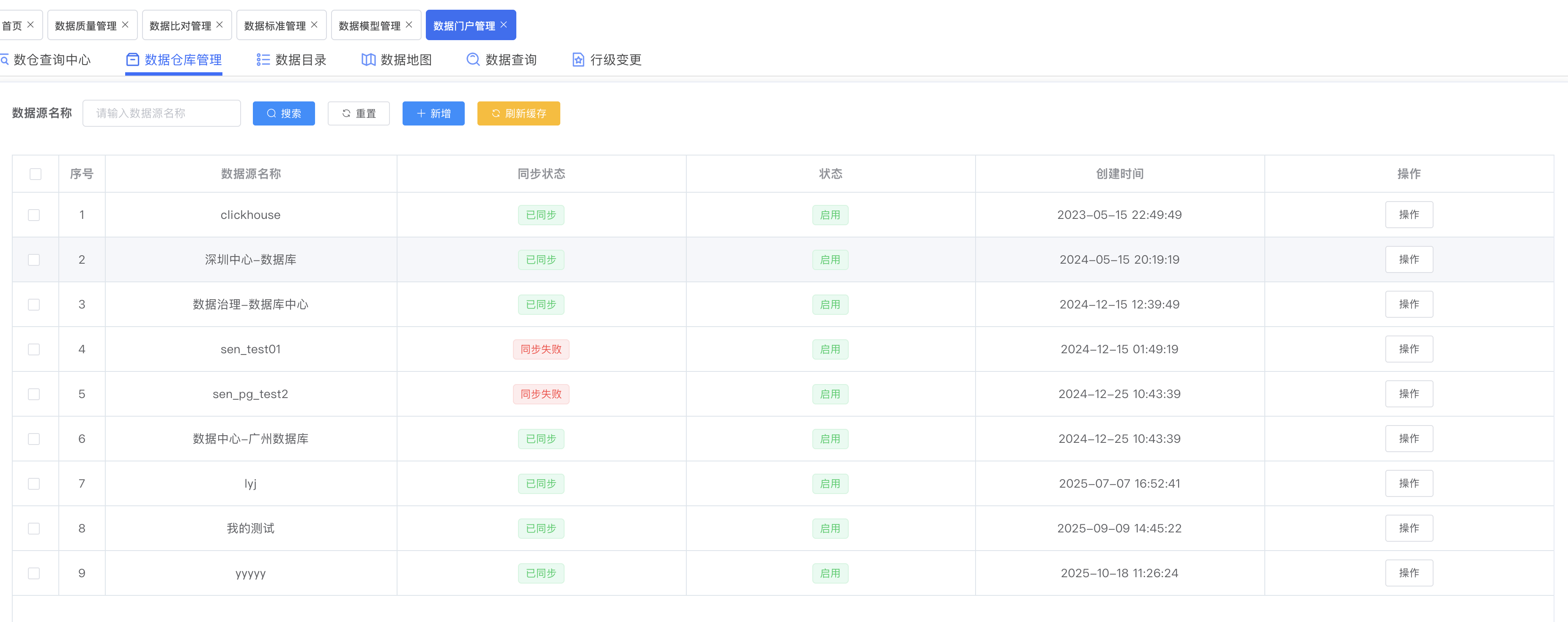The width and height of the screenshot is (1568, 622).
Task: Expand 操作 options for 我的测试 row
Action: pos(1409,528)
